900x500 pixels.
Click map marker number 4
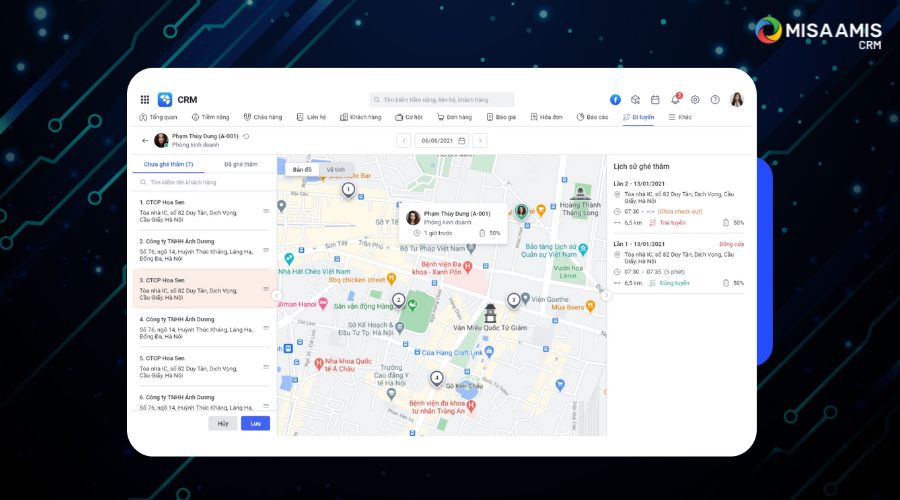click(x=436, y=378)
